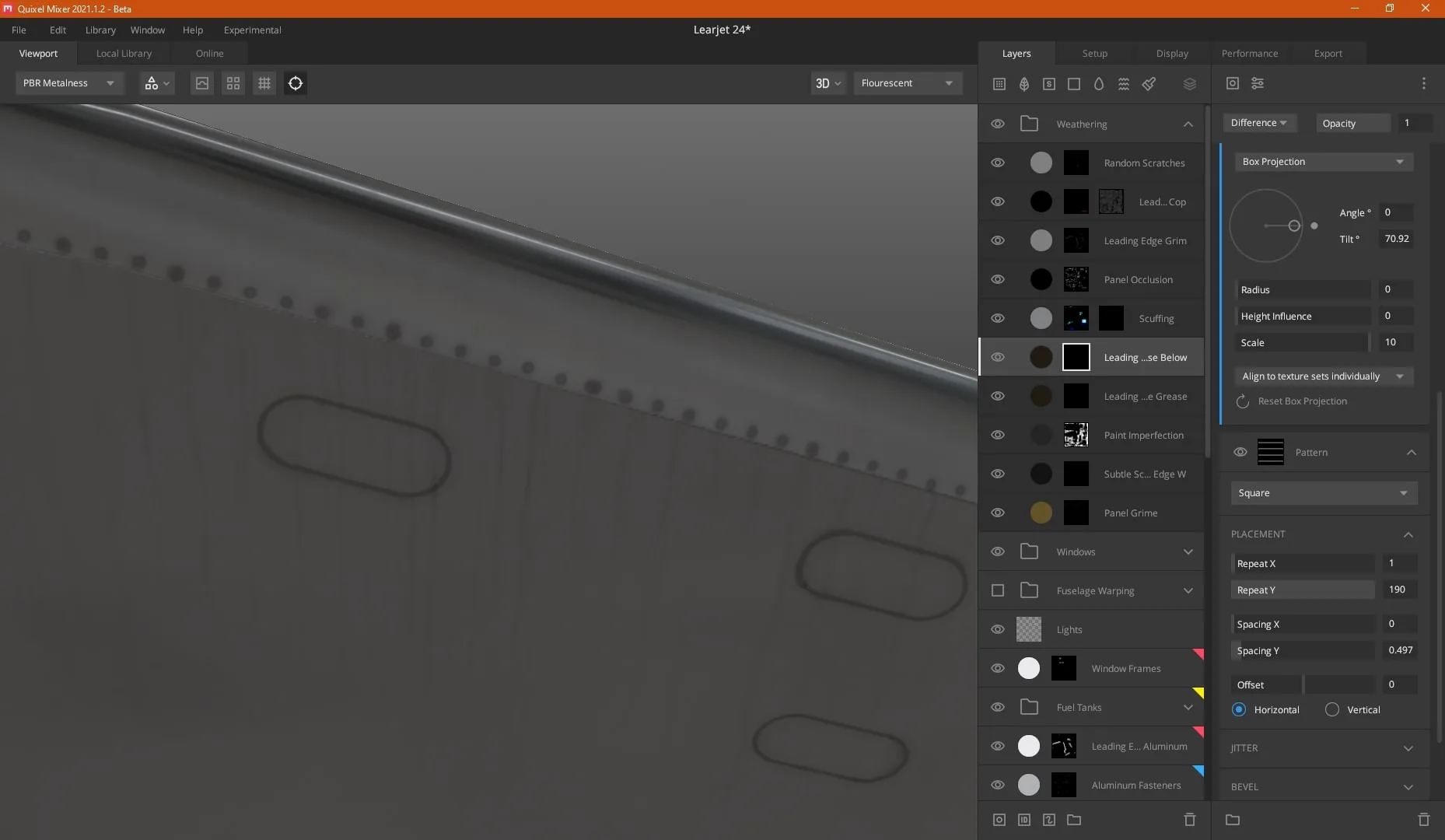The height and width of the screenshot is (840, 1445).
Task: Open the 3D view mode dropdown
Action: (x=827, y=83)
